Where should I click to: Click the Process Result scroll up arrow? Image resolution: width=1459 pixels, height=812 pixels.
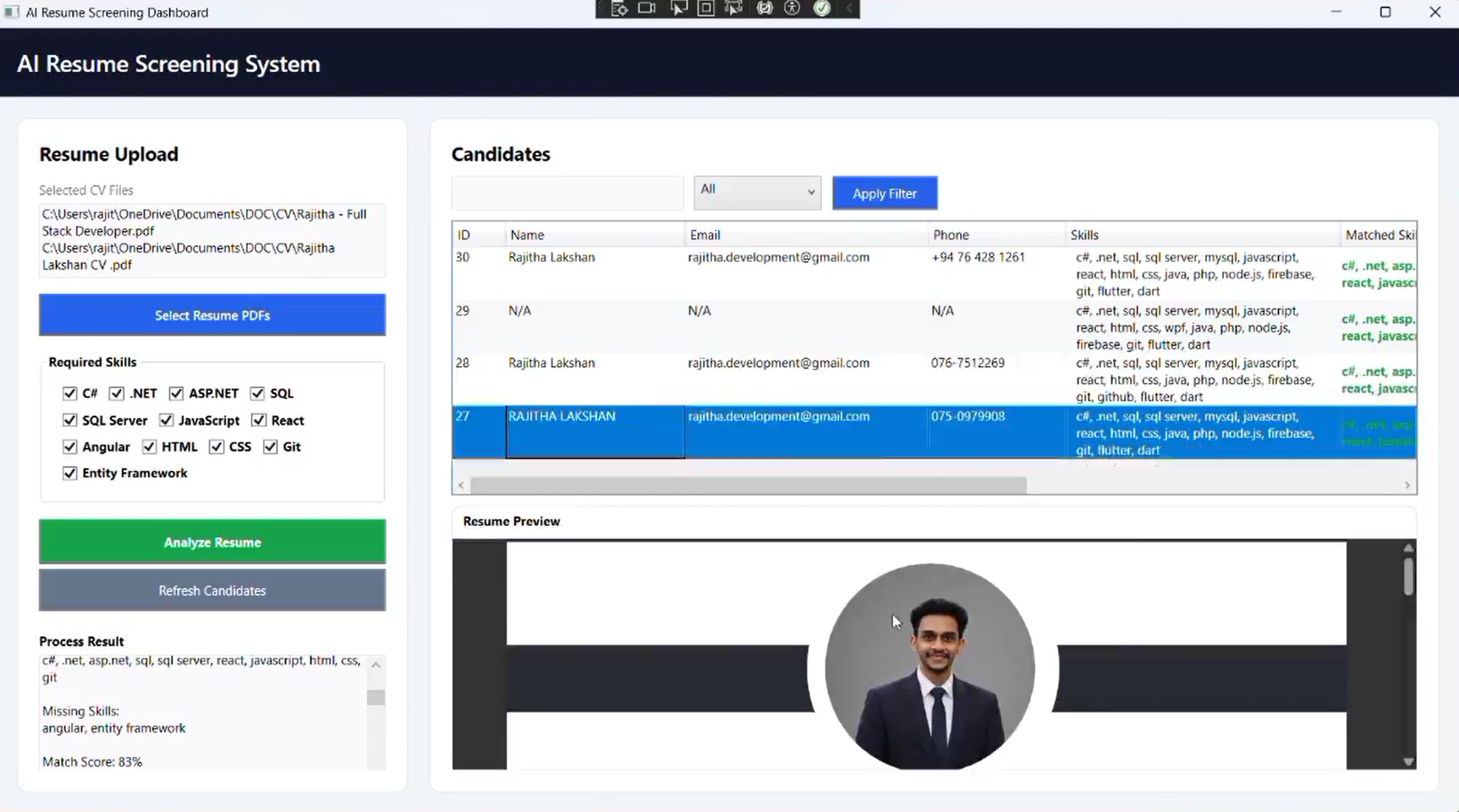[376, 666]
